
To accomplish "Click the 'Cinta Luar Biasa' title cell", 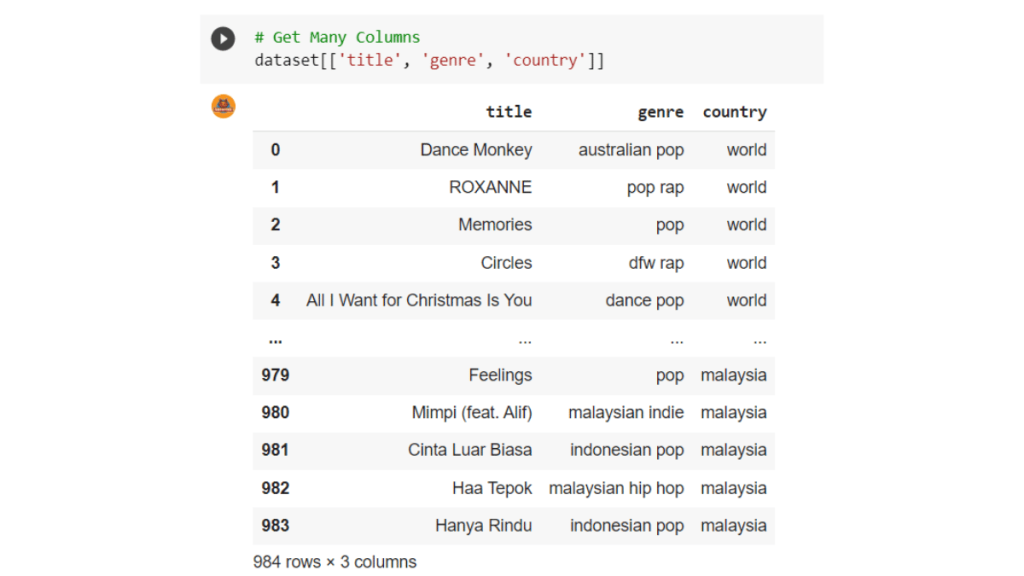I will pos(469,450).
